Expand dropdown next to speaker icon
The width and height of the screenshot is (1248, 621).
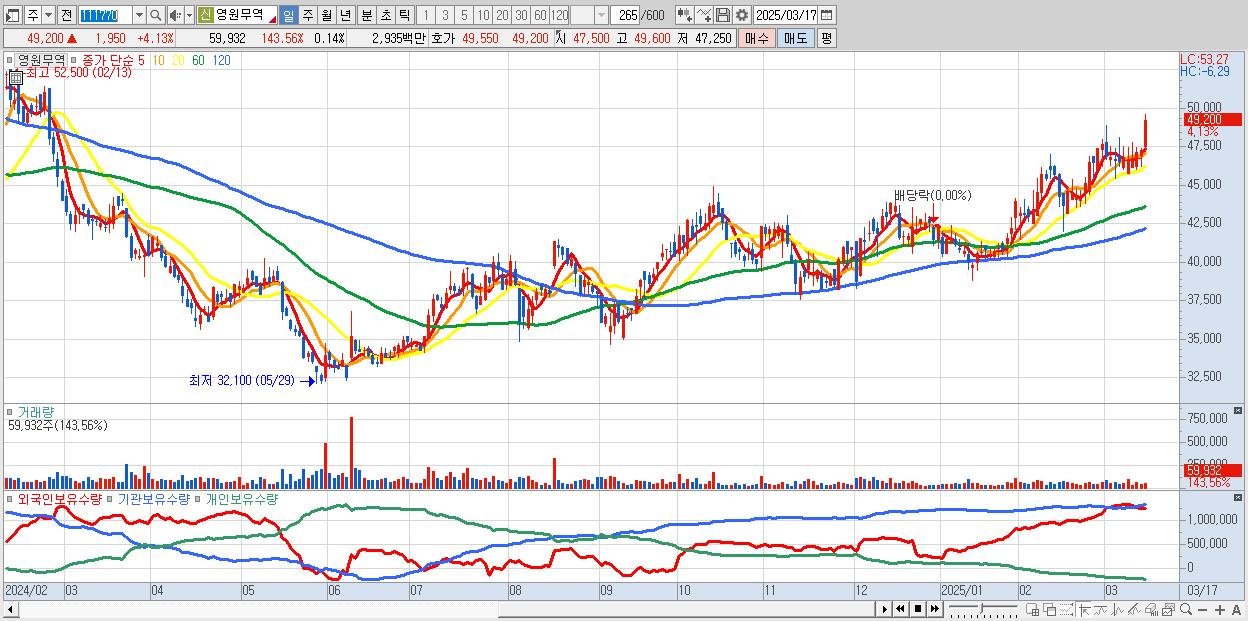point(189,16)
